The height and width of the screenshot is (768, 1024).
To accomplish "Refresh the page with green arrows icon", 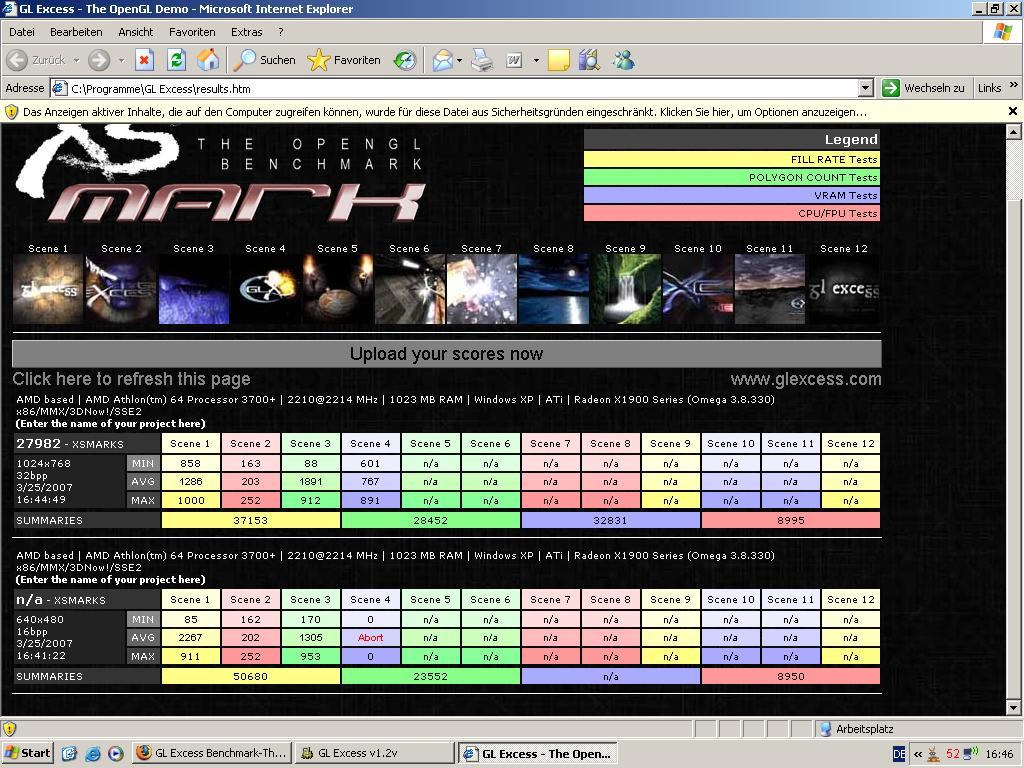I will [x=176, y=60].
